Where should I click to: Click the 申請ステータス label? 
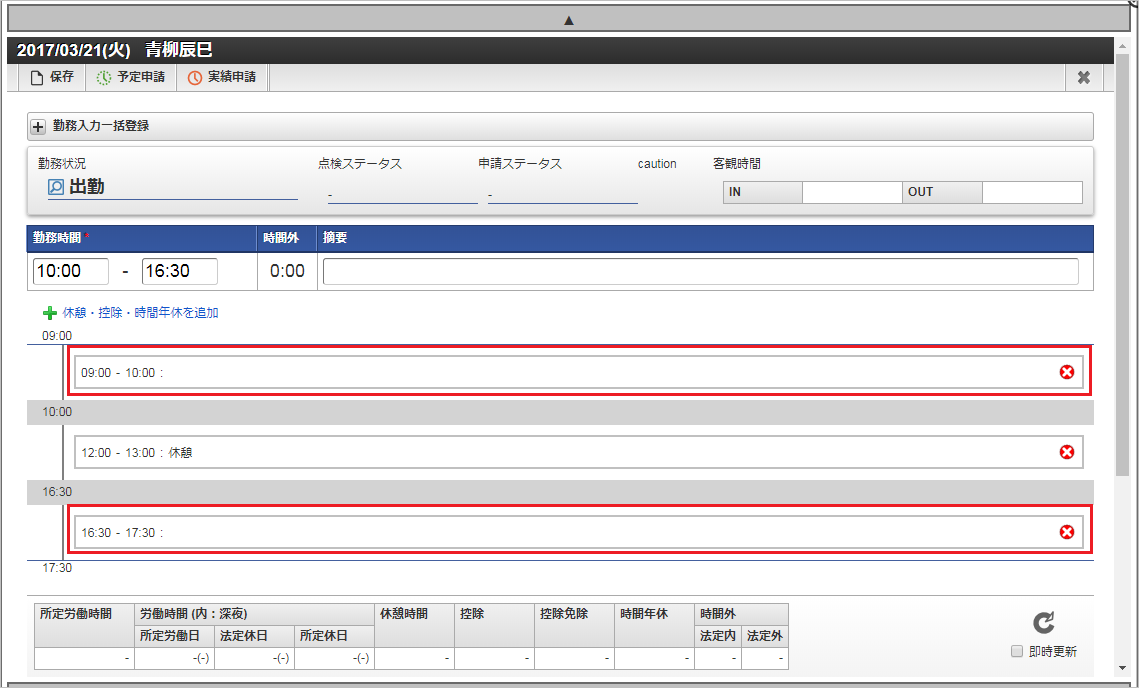coord(520,164)
